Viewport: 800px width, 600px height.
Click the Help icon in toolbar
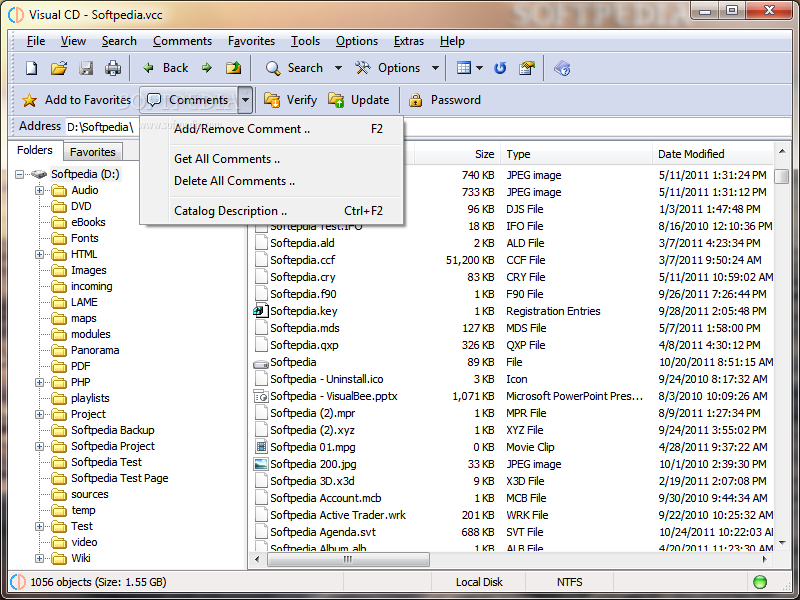[562, 68]
